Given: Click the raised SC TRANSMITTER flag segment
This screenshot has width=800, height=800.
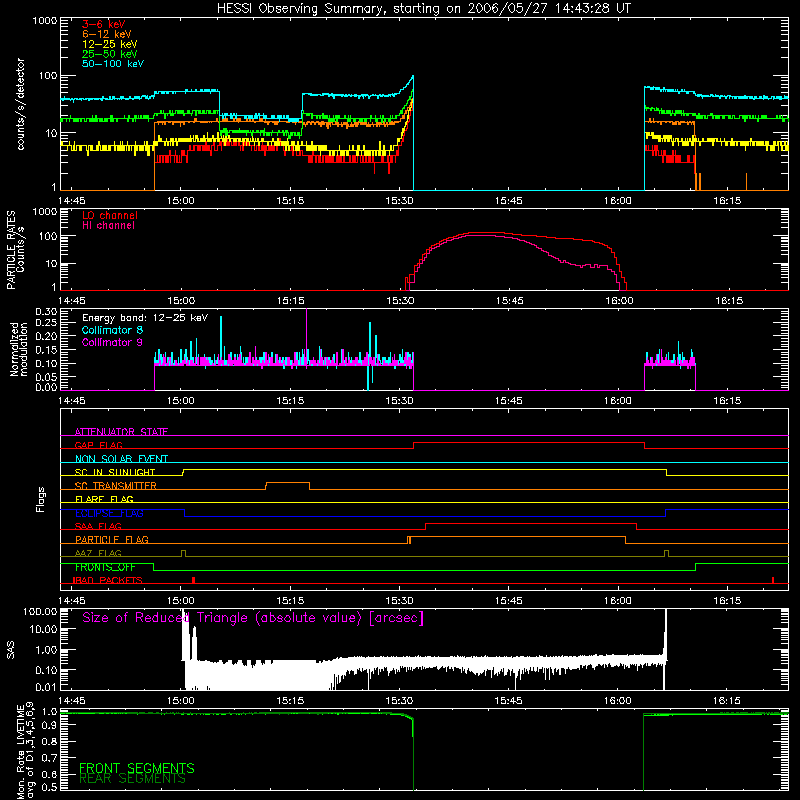Looking at the screenshot, I should (287, 482).
